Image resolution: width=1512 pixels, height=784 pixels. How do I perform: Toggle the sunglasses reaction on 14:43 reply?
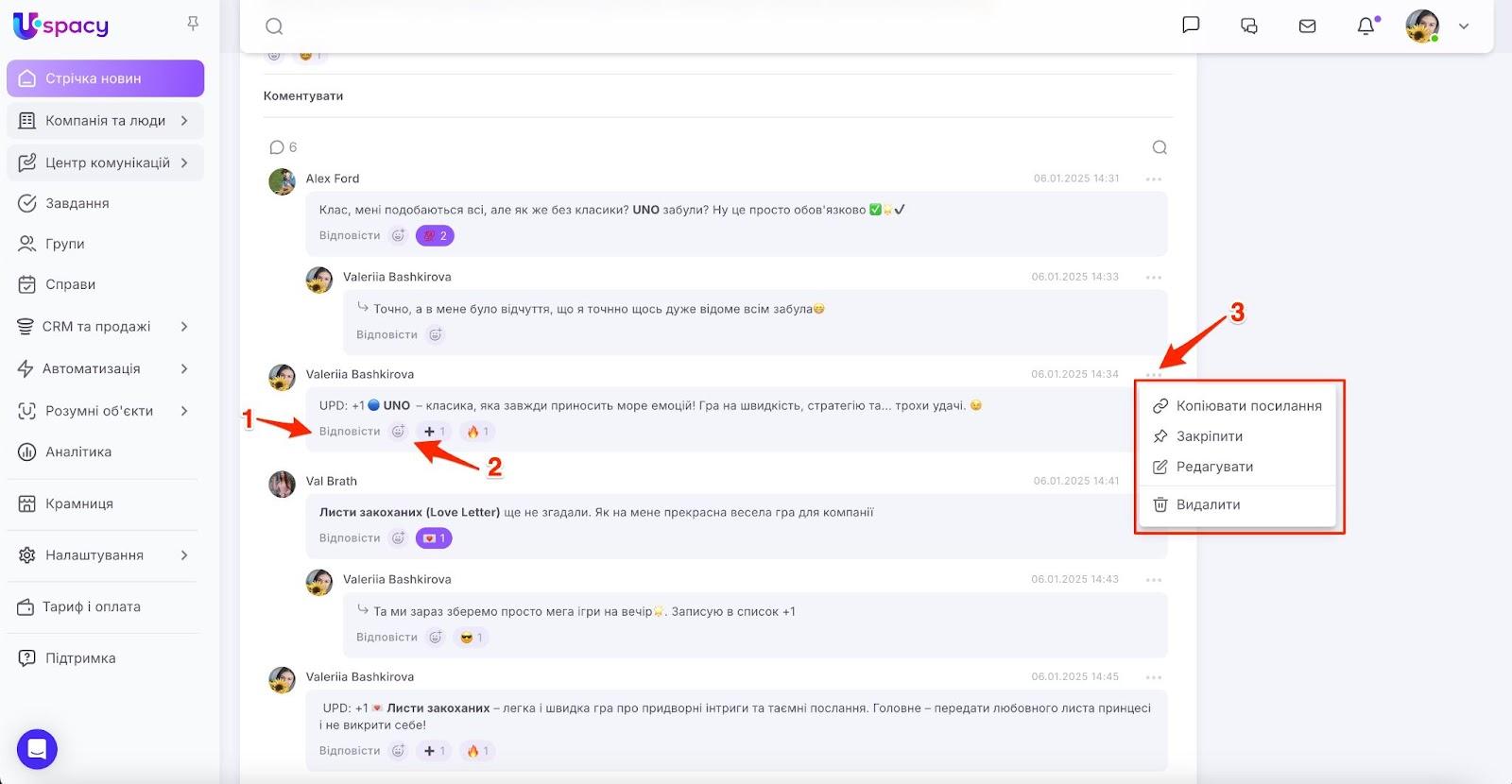coord(471,638)
